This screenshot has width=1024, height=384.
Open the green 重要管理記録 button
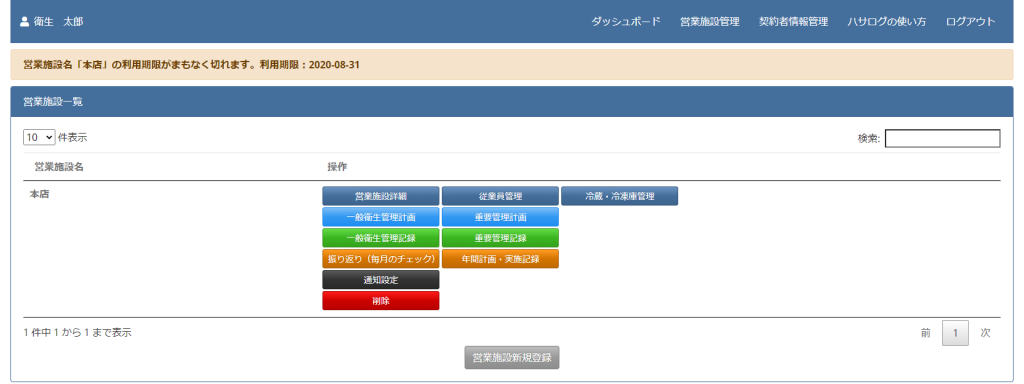coord(500,238)
